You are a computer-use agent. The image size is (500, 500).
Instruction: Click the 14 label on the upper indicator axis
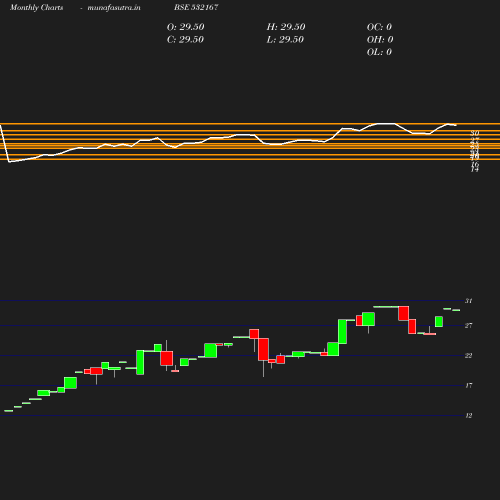tap(475, 170)
